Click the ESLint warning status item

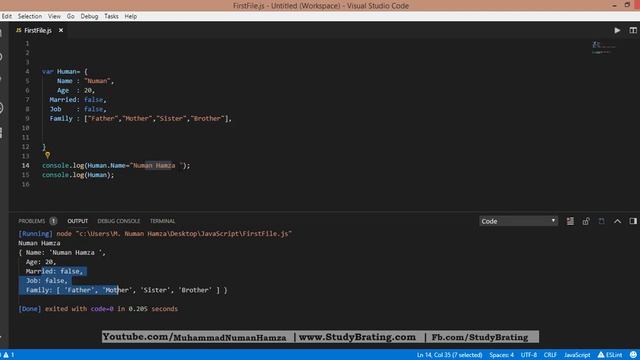click(x=610, y=355)
